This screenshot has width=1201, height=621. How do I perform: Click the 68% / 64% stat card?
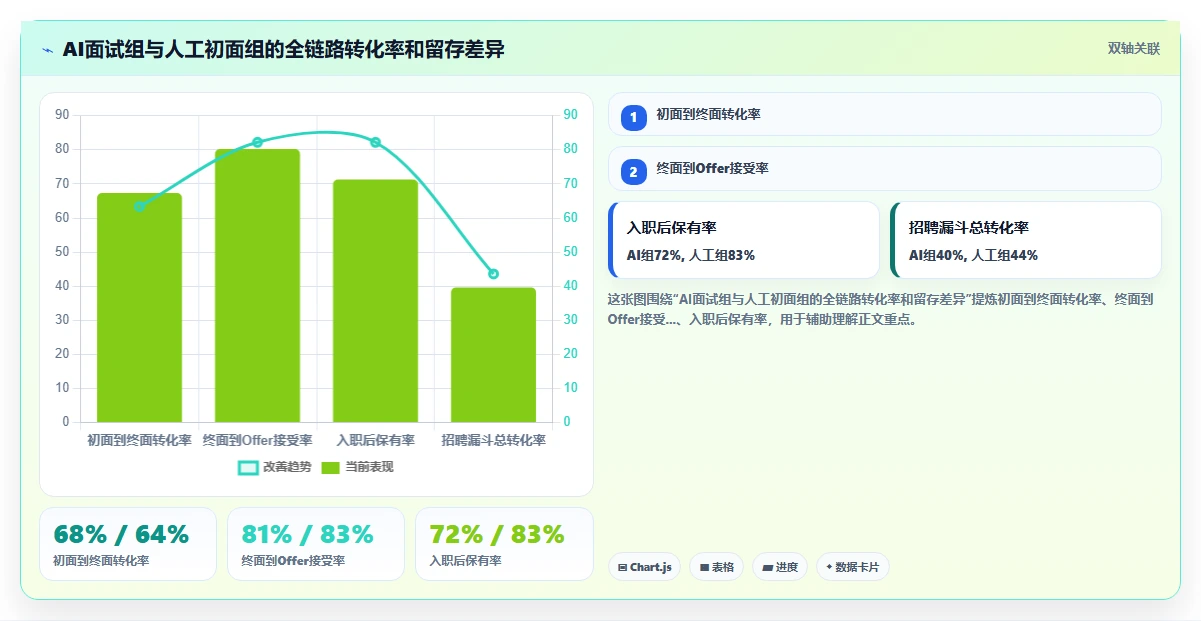click(128, 544)
